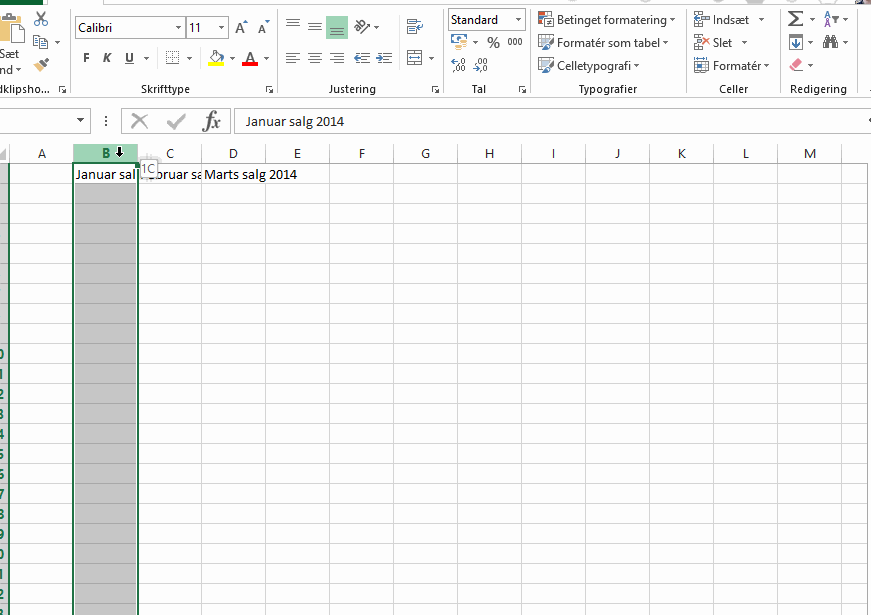871x615 pixels.
Task: Click the Insert Function fx icon
Action: [x=212, y=122]
